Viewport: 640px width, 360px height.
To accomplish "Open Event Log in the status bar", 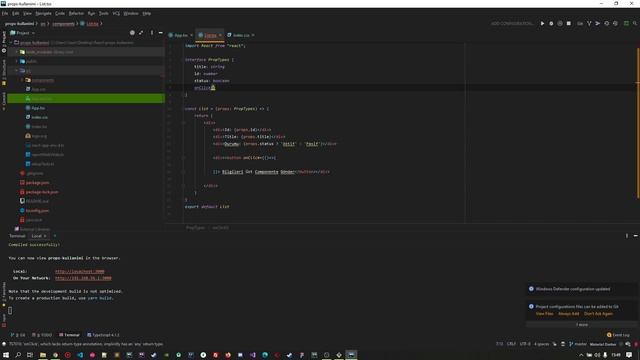I will point(618,335).
